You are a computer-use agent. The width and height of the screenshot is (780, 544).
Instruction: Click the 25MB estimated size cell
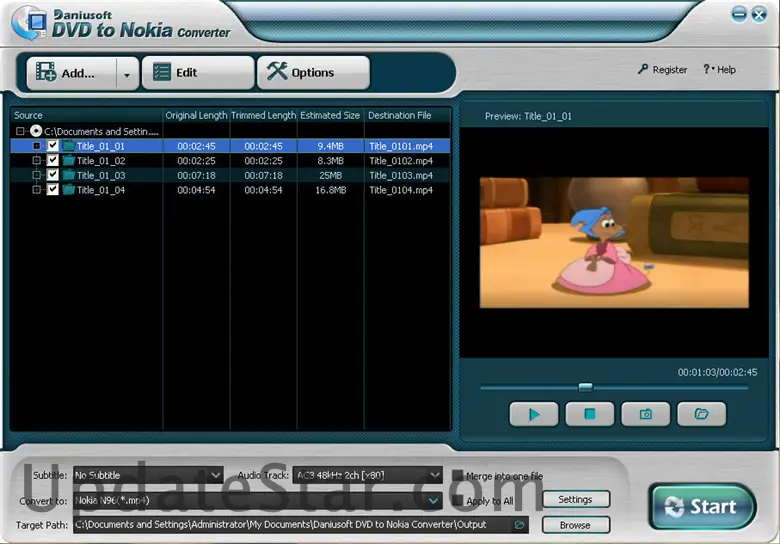[x=330, y=175]
